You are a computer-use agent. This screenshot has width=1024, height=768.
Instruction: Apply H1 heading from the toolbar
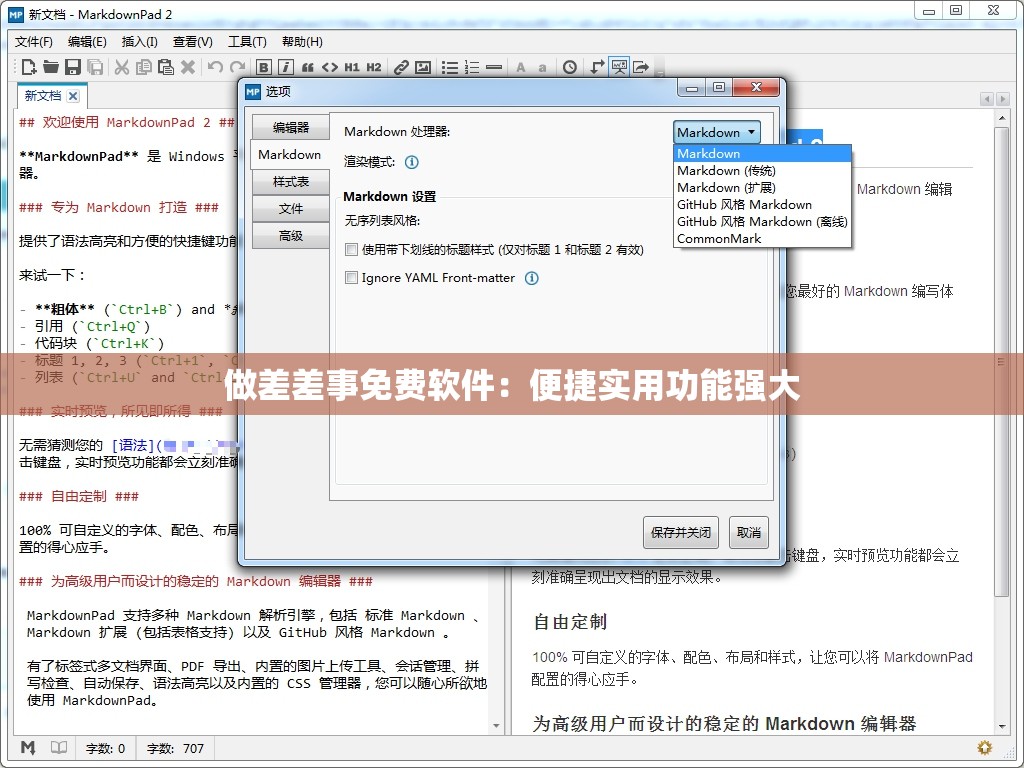[x=352, y=67]
